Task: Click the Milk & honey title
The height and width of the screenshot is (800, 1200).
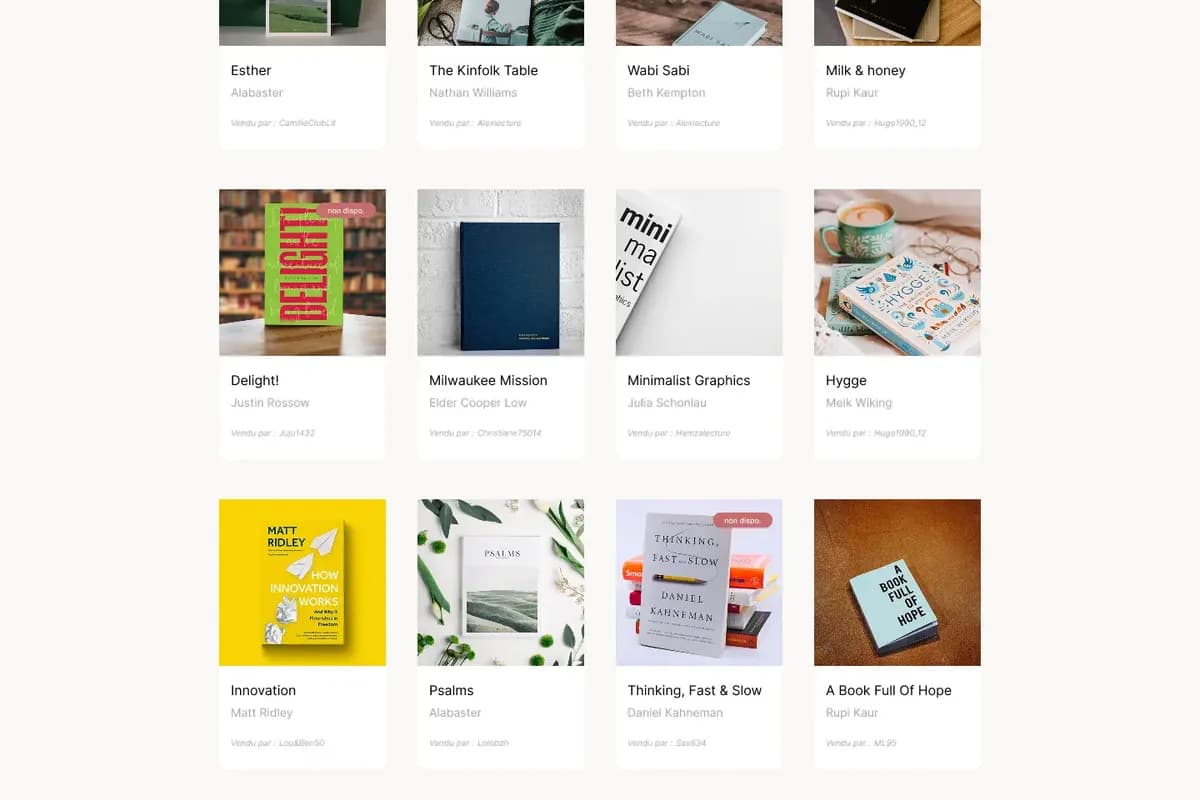Action: [865, 70]
